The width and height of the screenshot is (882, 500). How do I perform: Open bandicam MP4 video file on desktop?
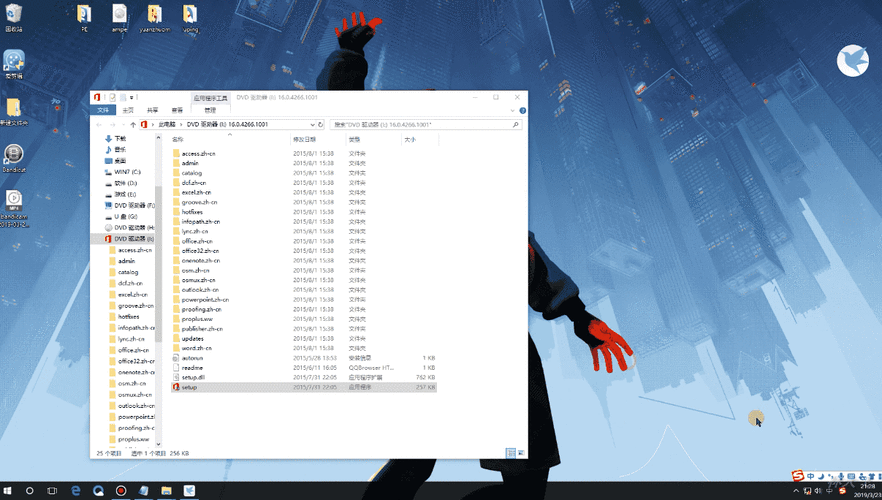14,208
